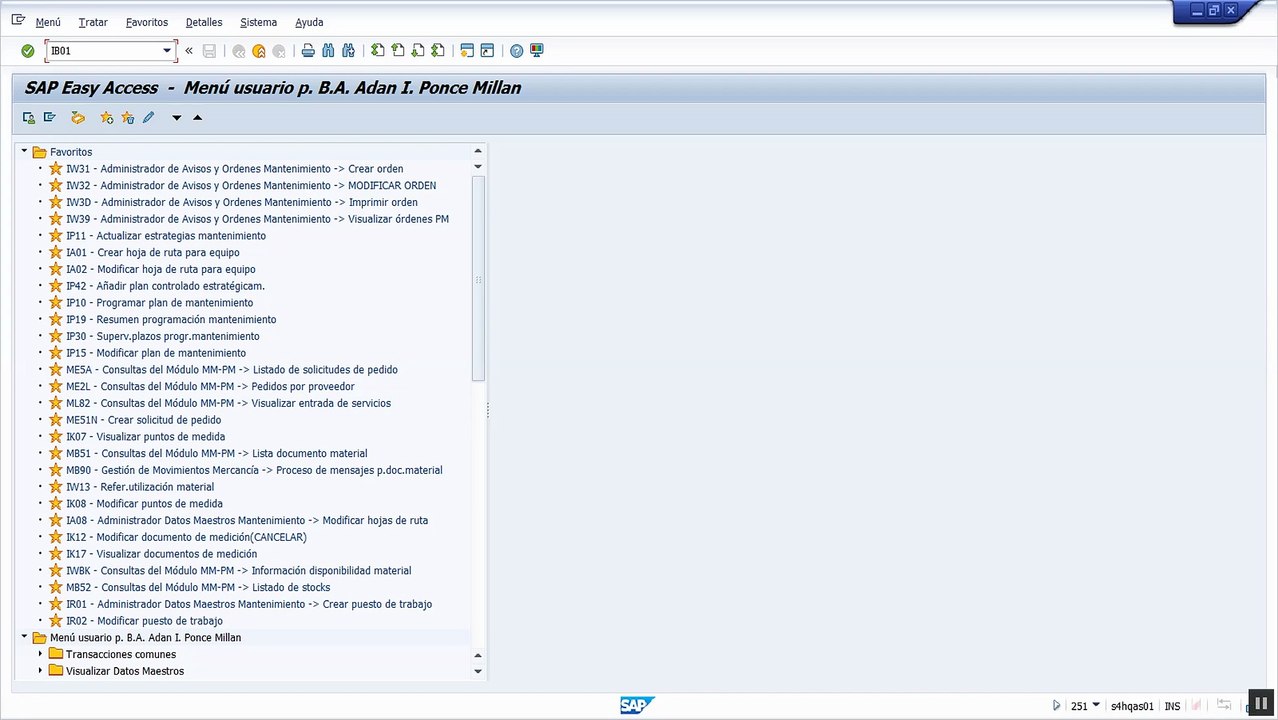Select IA01 Crear hoja de ruta para equipo
1278x720 pixels.
(153, 253)
